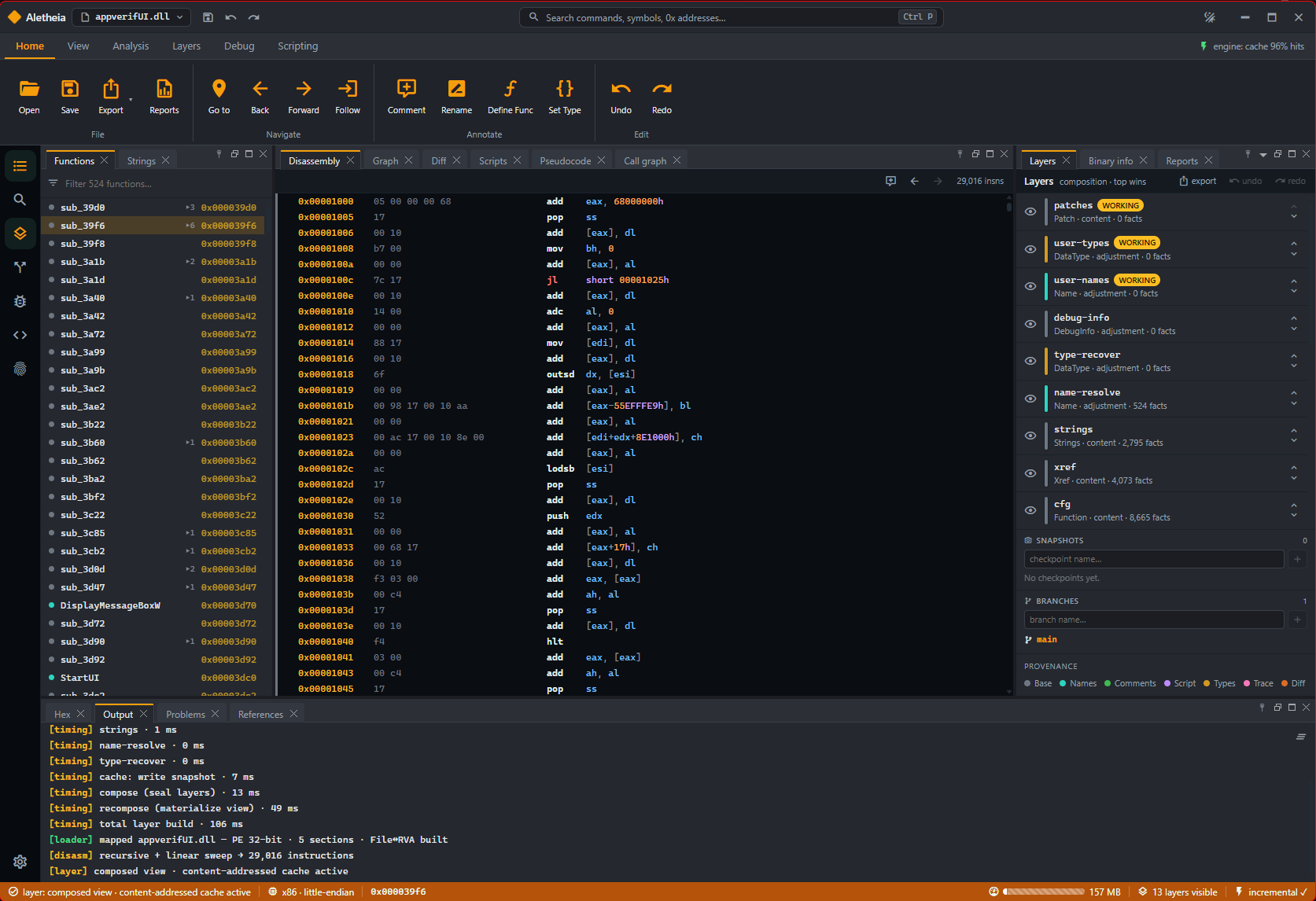Click the fingerprint icon in left sidebar
1316x901 pixels.
[20, 369]
